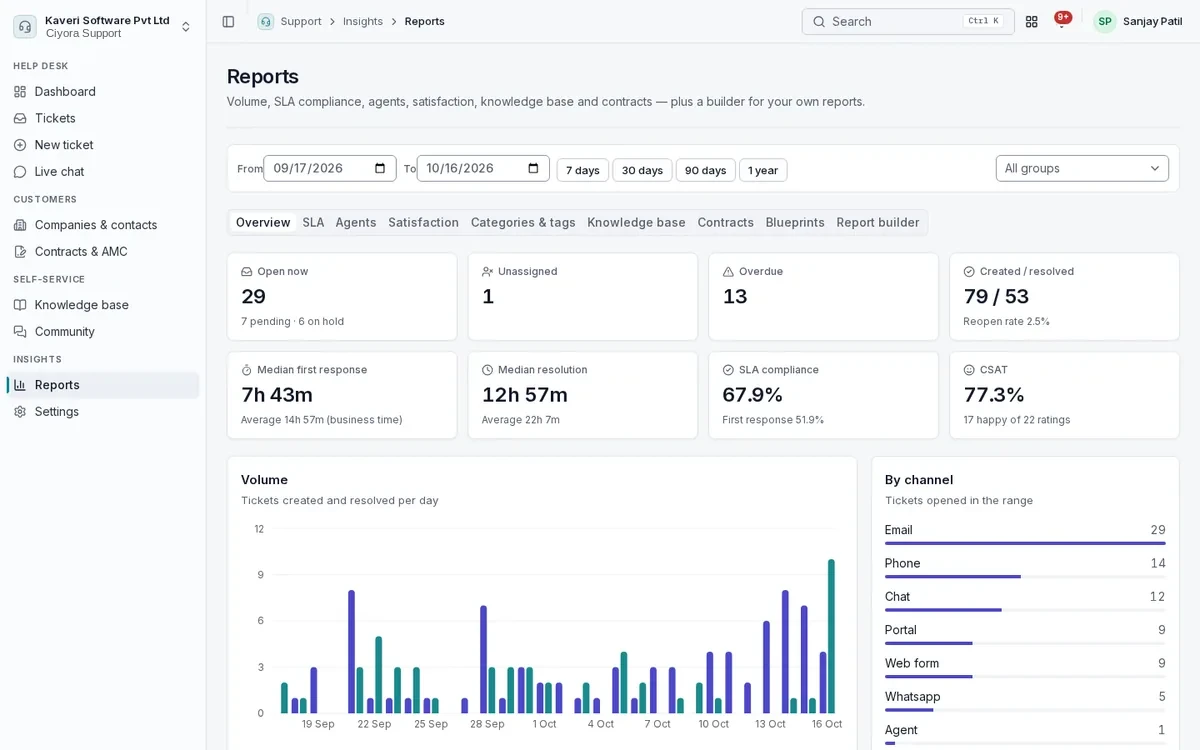Set range to 1 year
1200x750 pixels.
click(x=763, y=170)
